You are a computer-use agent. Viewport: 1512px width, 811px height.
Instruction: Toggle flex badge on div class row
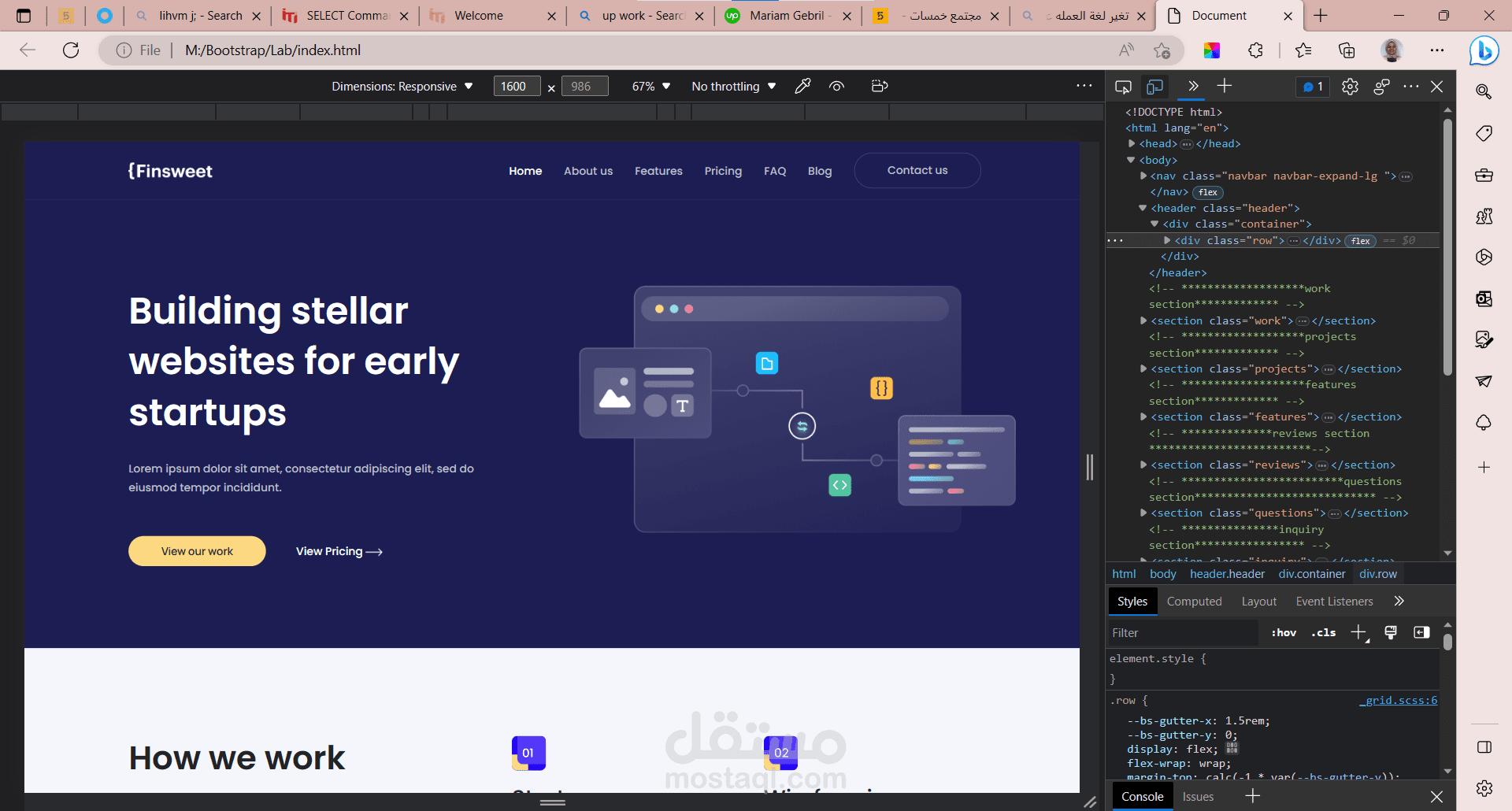(1360, 241)
